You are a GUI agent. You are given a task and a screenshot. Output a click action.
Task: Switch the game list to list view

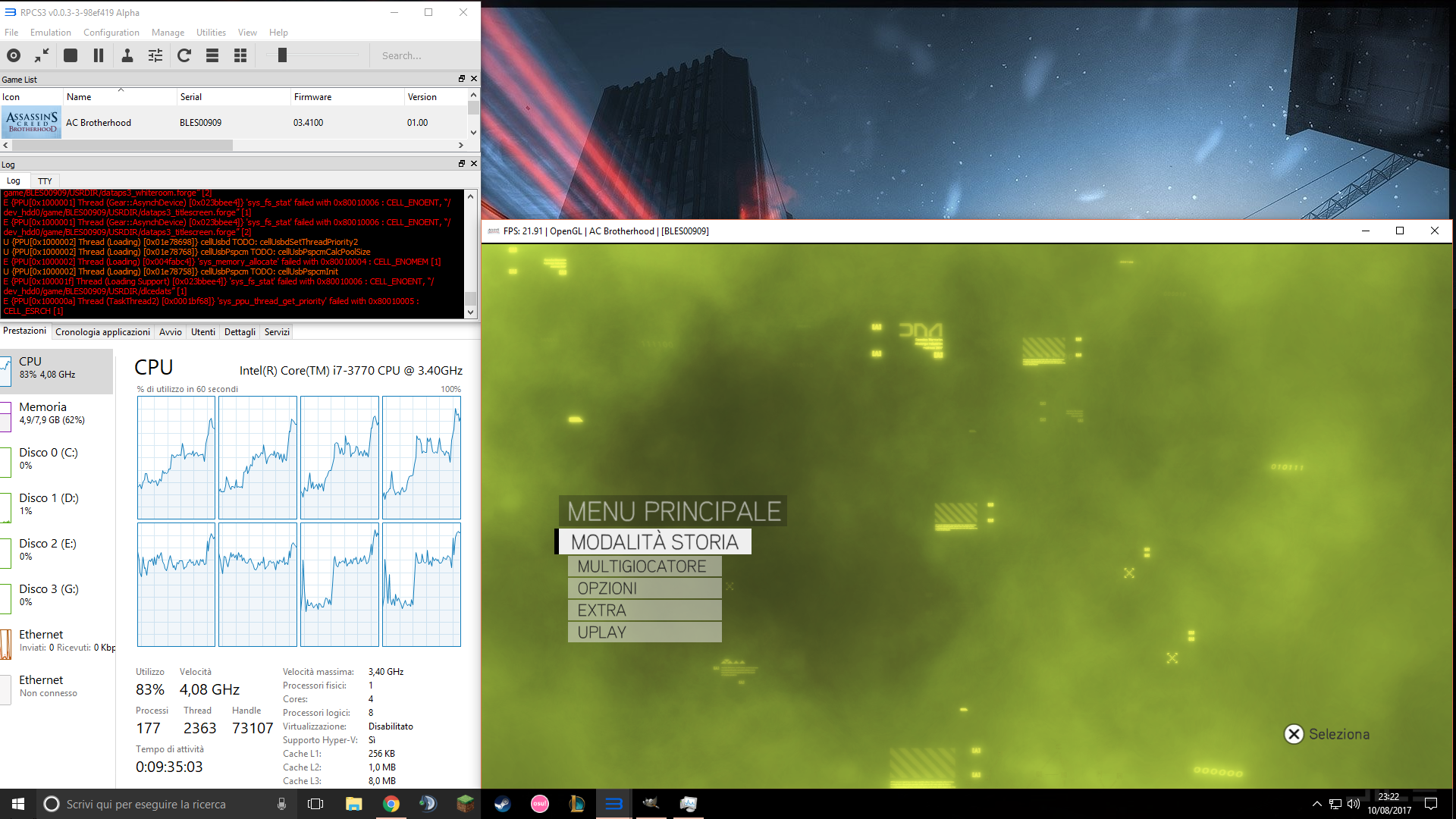point(212,55)
